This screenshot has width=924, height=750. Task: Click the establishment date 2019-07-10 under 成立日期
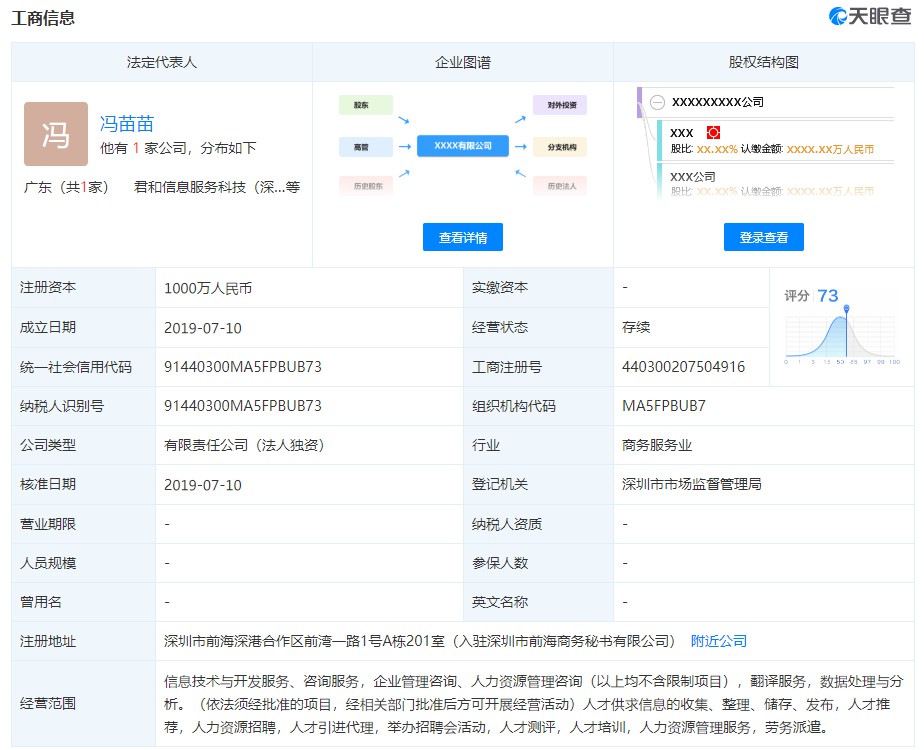click(x=203, y=328)
